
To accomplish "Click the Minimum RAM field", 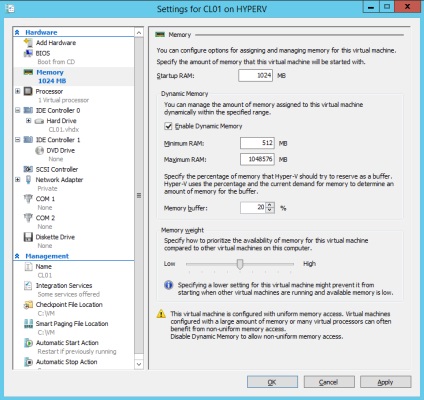I will (x=257, y=143).
